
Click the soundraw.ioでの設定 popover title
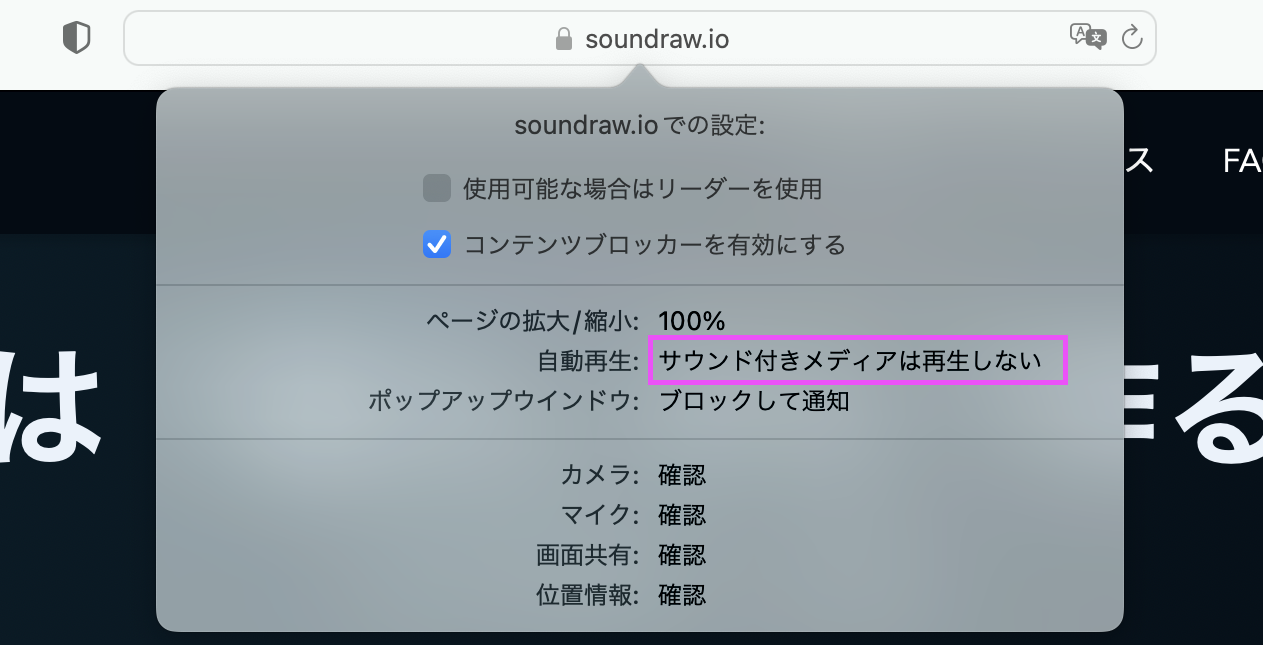coord(639,126)
